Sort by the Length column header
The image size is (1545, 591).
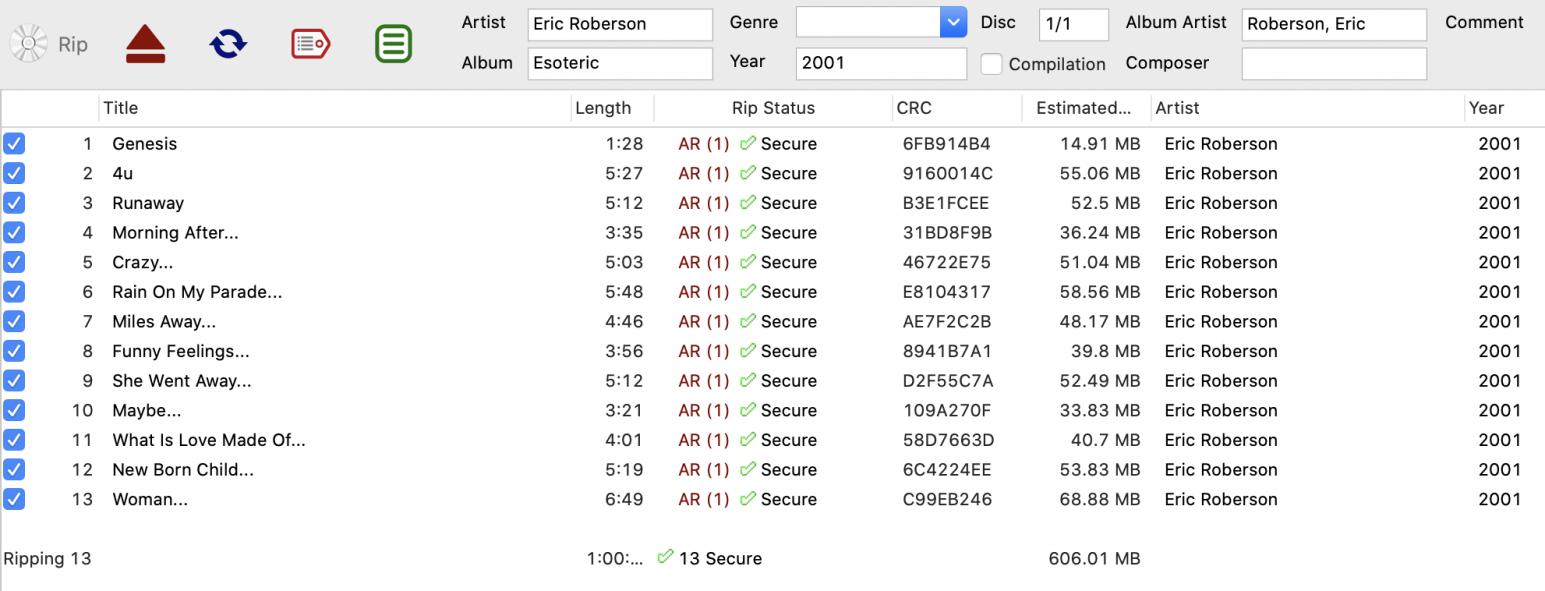(x=603, y=108)
